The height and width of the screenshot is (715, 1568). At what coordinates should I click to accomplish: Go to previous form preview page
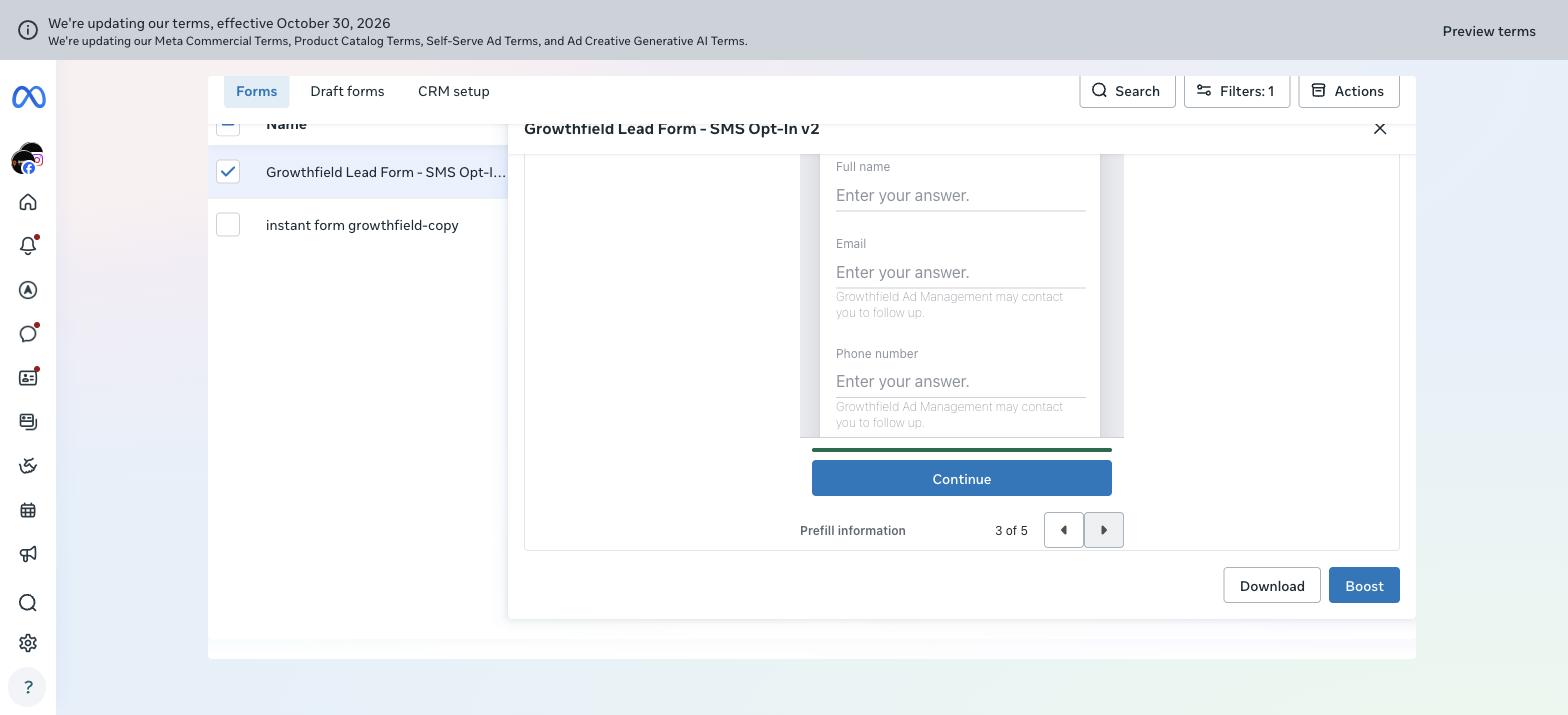tap(1064, 530)
